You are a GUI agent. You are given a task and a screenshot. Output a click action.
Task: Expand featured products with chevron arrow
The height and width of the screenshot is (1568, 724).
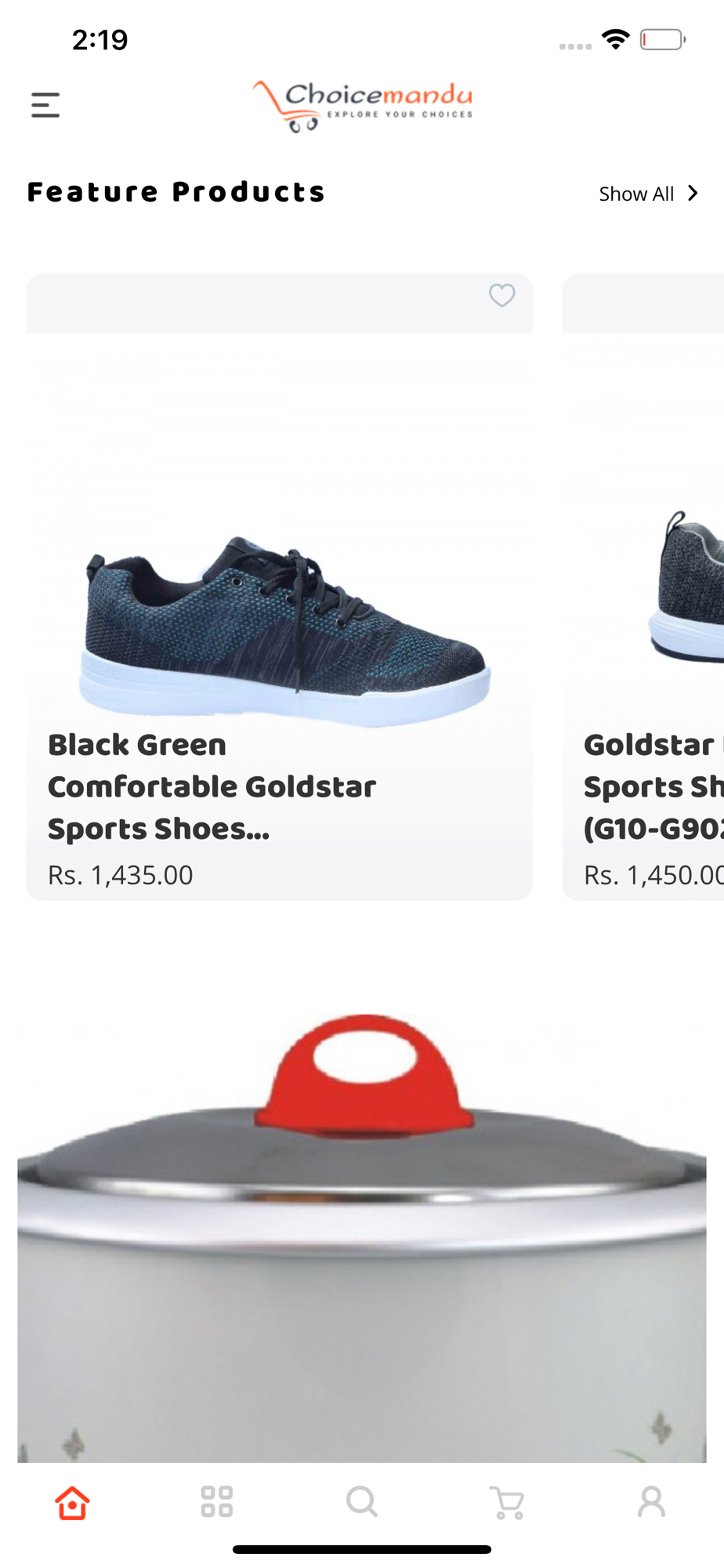693,194
